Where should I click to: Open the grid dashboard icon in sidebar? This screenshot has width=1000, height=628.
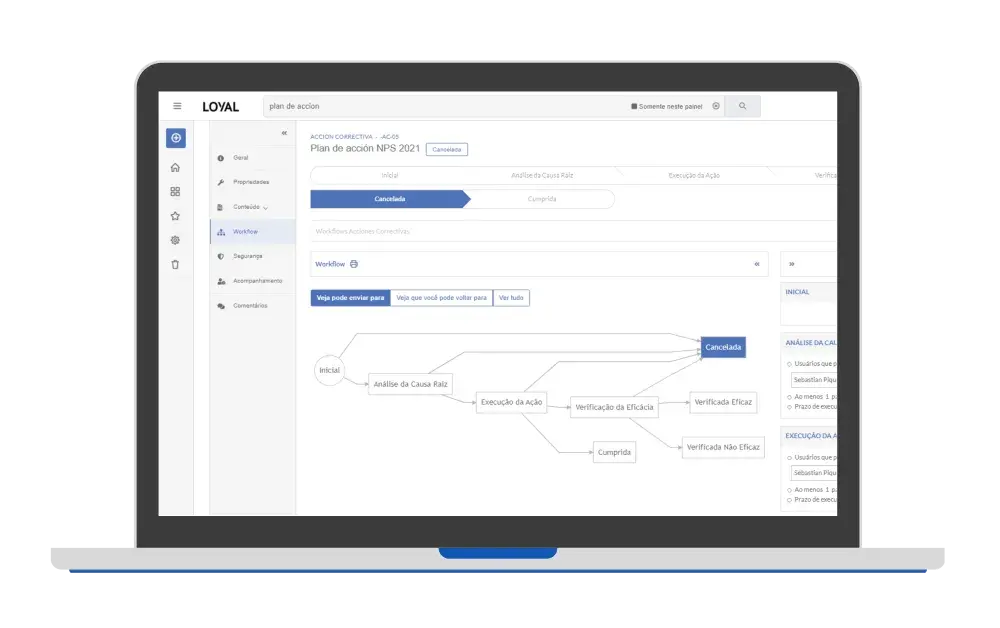click(x=176, y=191)
